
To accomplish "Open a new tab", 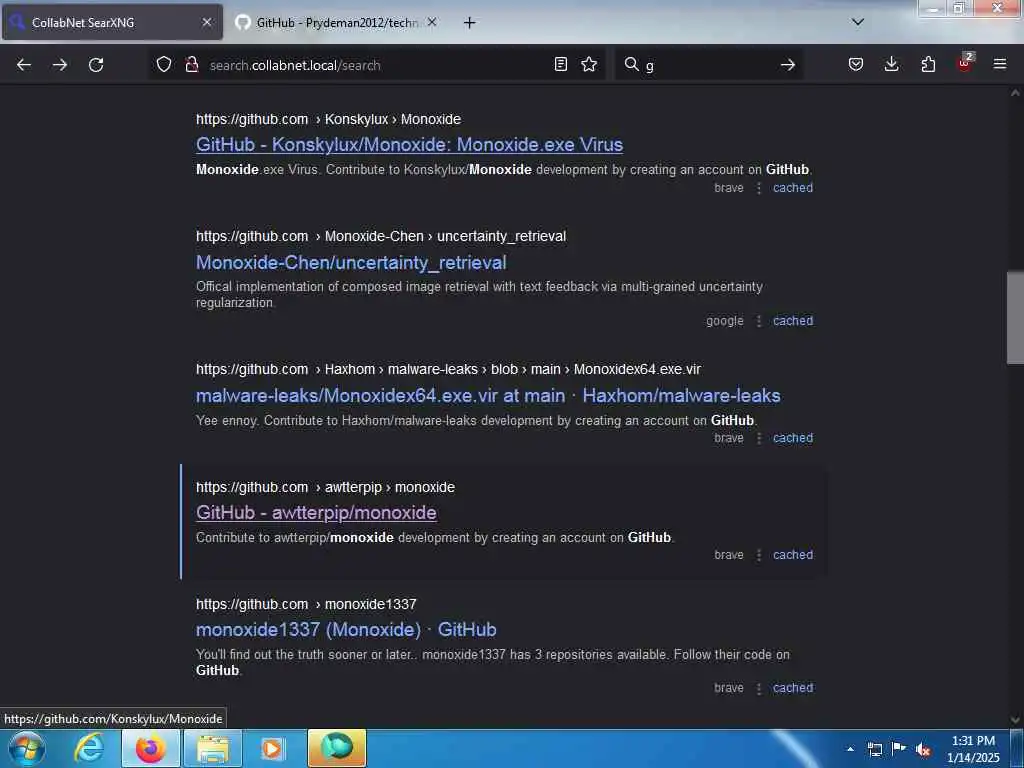I will pos(469,23).
